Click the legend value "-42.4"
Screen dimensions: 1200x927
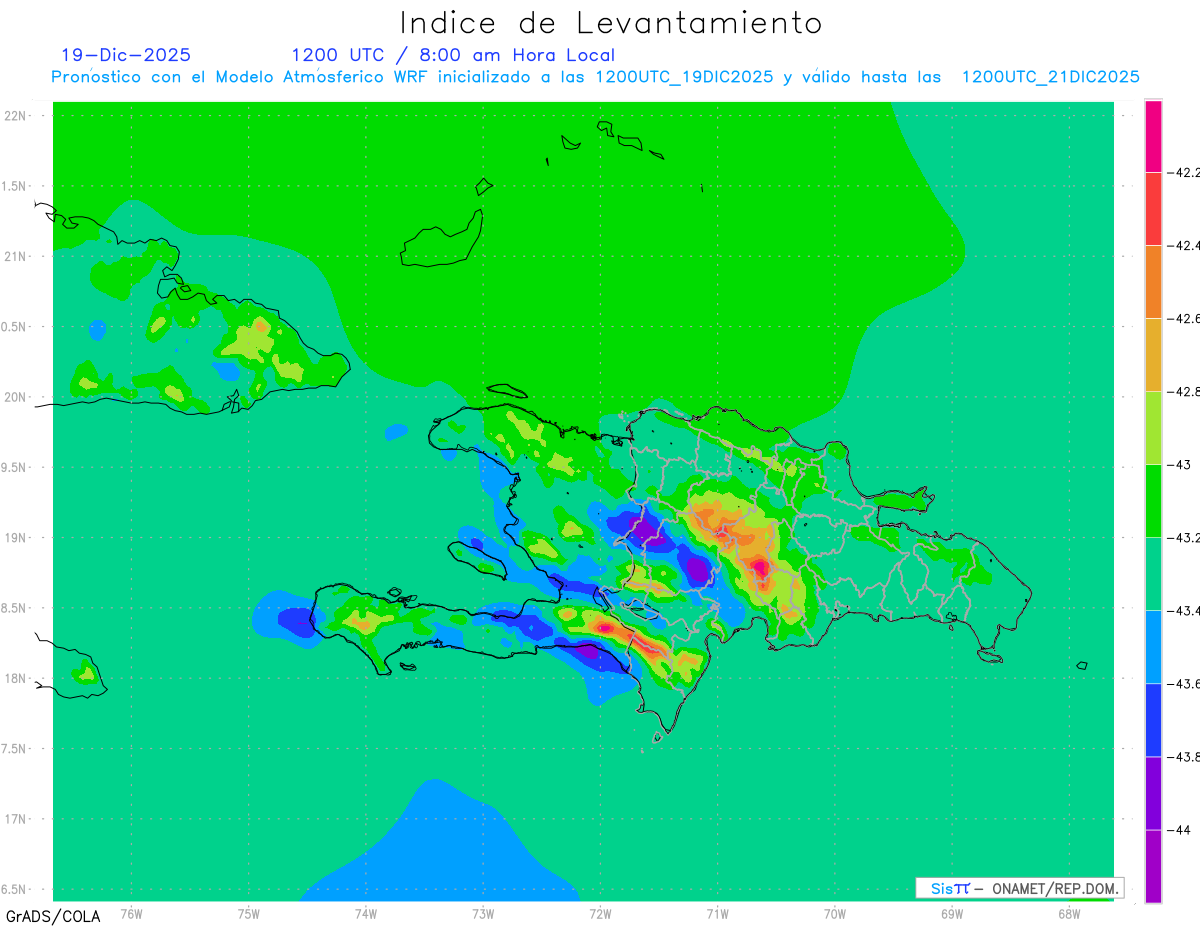point(1186,245)
